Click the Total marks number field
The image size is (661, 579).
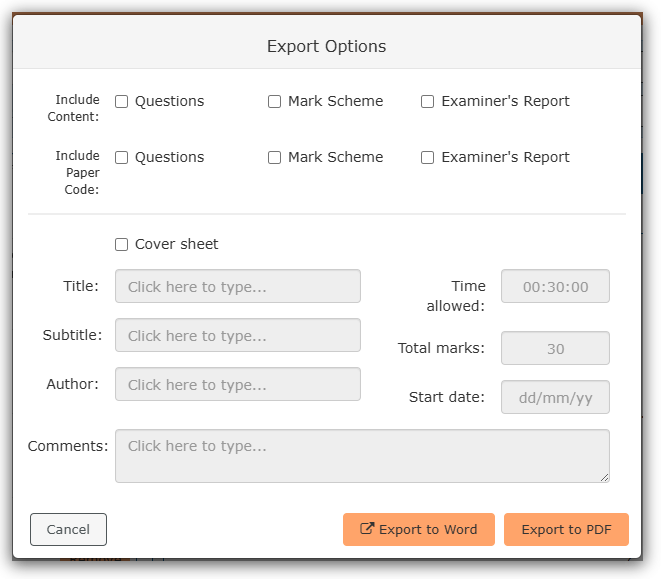pyautogui.click(x=555, y=348)
